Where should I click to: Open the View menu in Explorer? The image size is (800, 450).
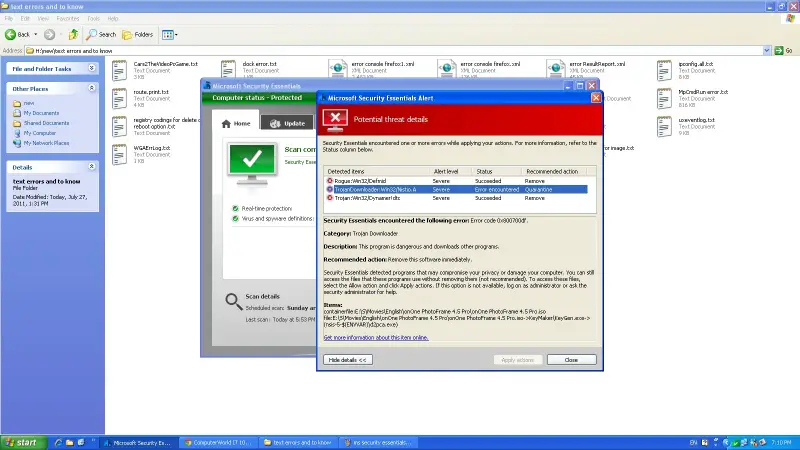click(43, 18)
